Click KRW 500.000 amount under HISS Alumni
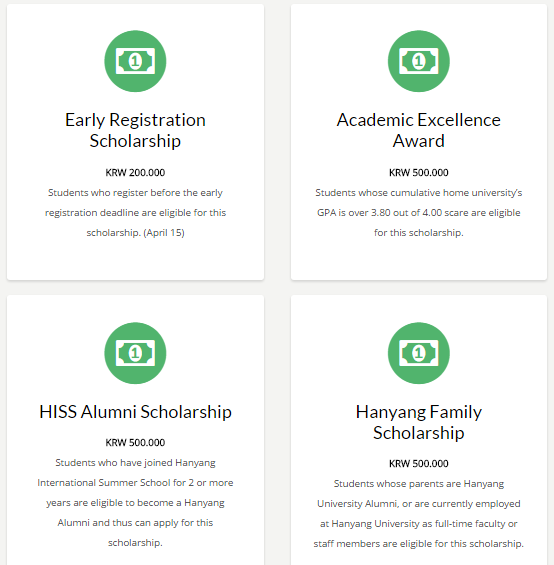 pyautogui.click(x=135, y=442)
